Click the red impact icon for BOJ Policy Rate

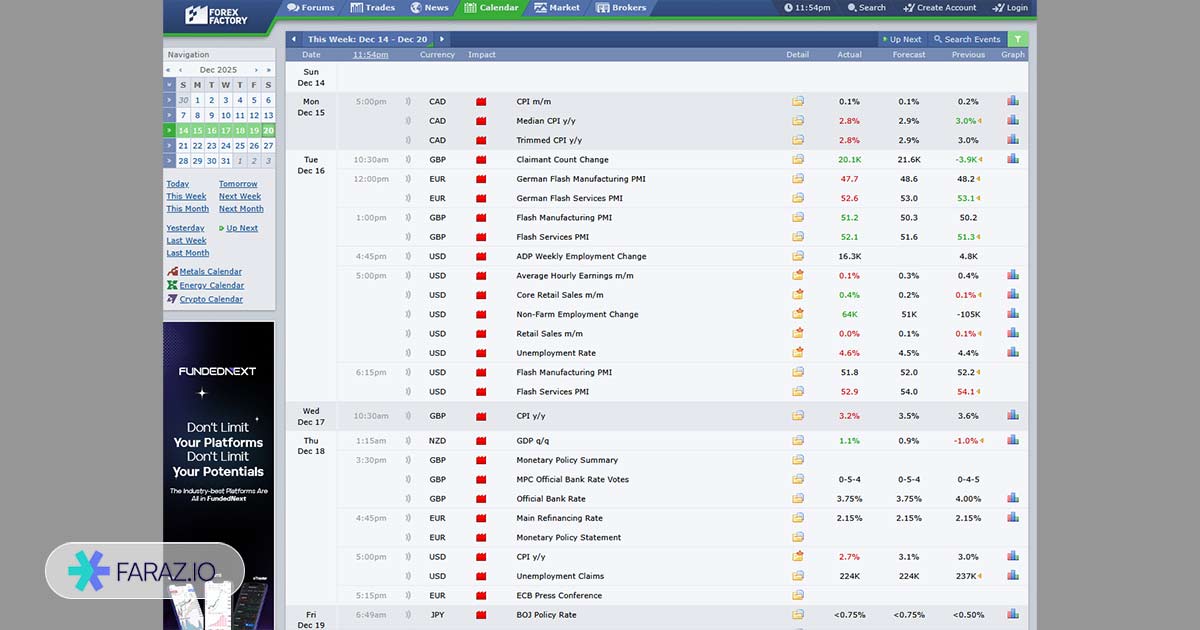[481, 615]
